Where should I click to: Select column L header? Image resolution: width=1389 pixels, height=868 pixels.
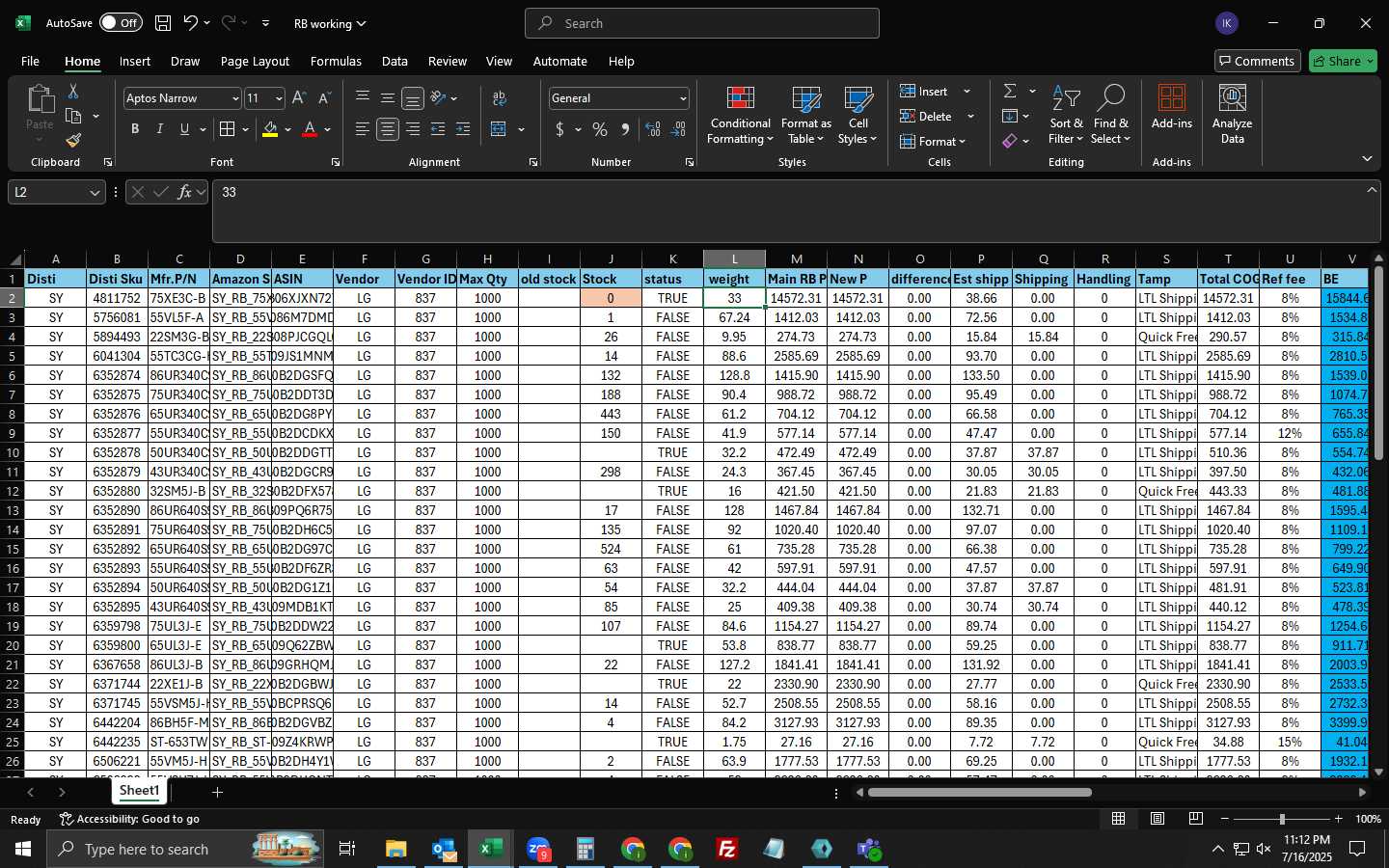point(734,258)
